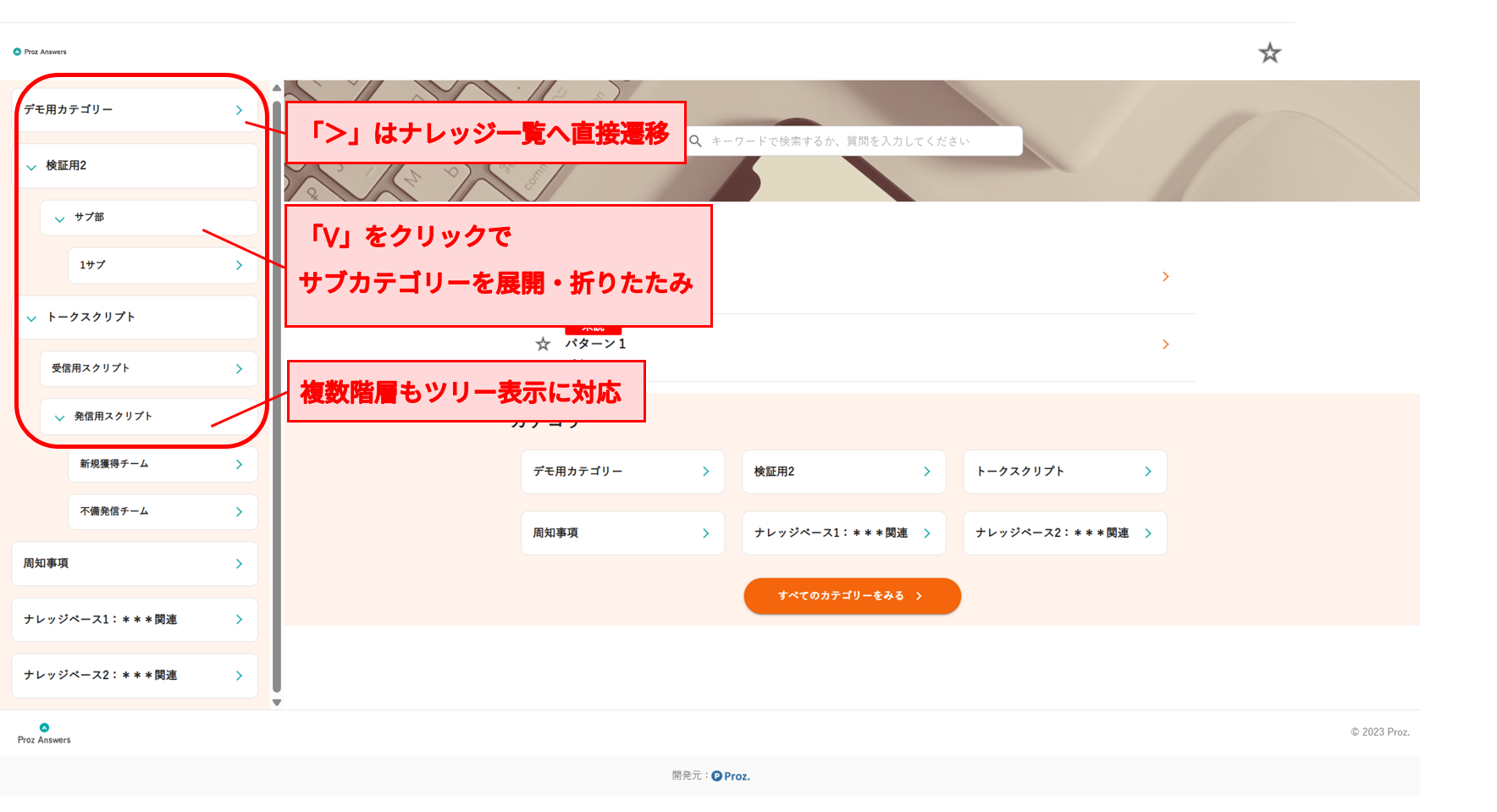Open デモ用カテゴリー category card
The image size is (1497, 812).
pyautogui.click(x=622, y=472)
